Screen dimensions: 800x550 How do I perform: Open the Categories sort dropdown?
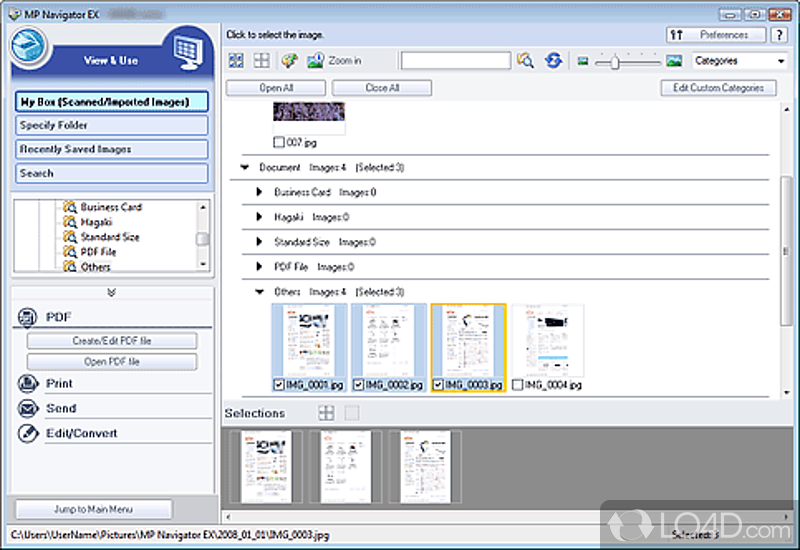tap(739, 61)
